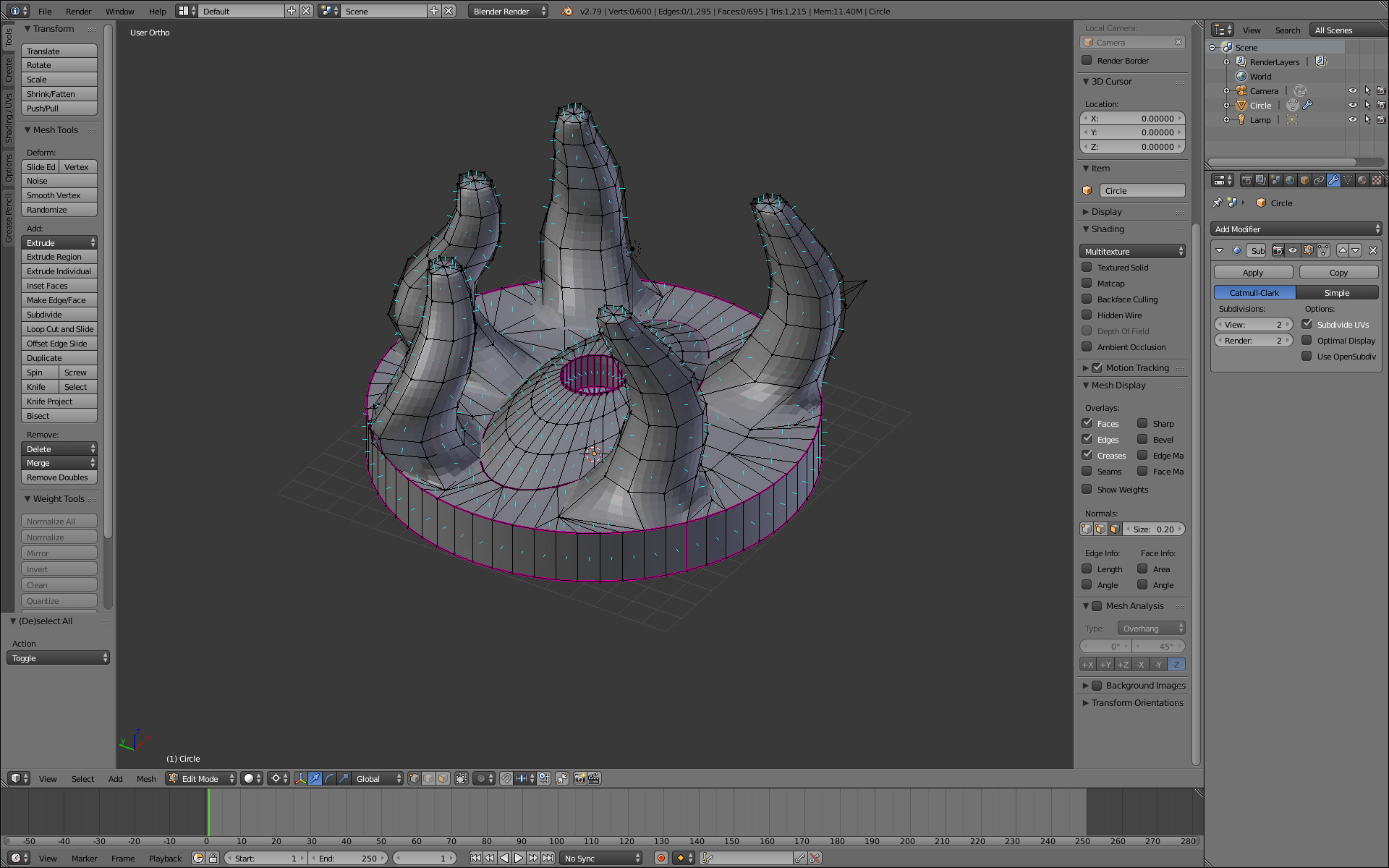Select edge selection mode icon
The image size is (1389, 868).
point(428,778)
